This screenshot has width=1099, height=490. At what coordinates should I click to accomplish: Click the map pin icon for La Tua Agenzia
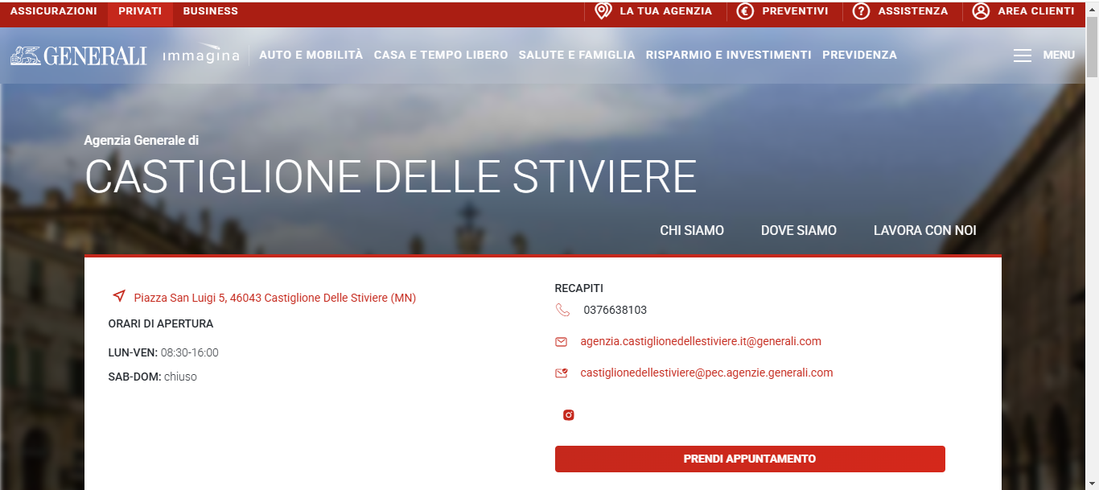coord(603,11)
